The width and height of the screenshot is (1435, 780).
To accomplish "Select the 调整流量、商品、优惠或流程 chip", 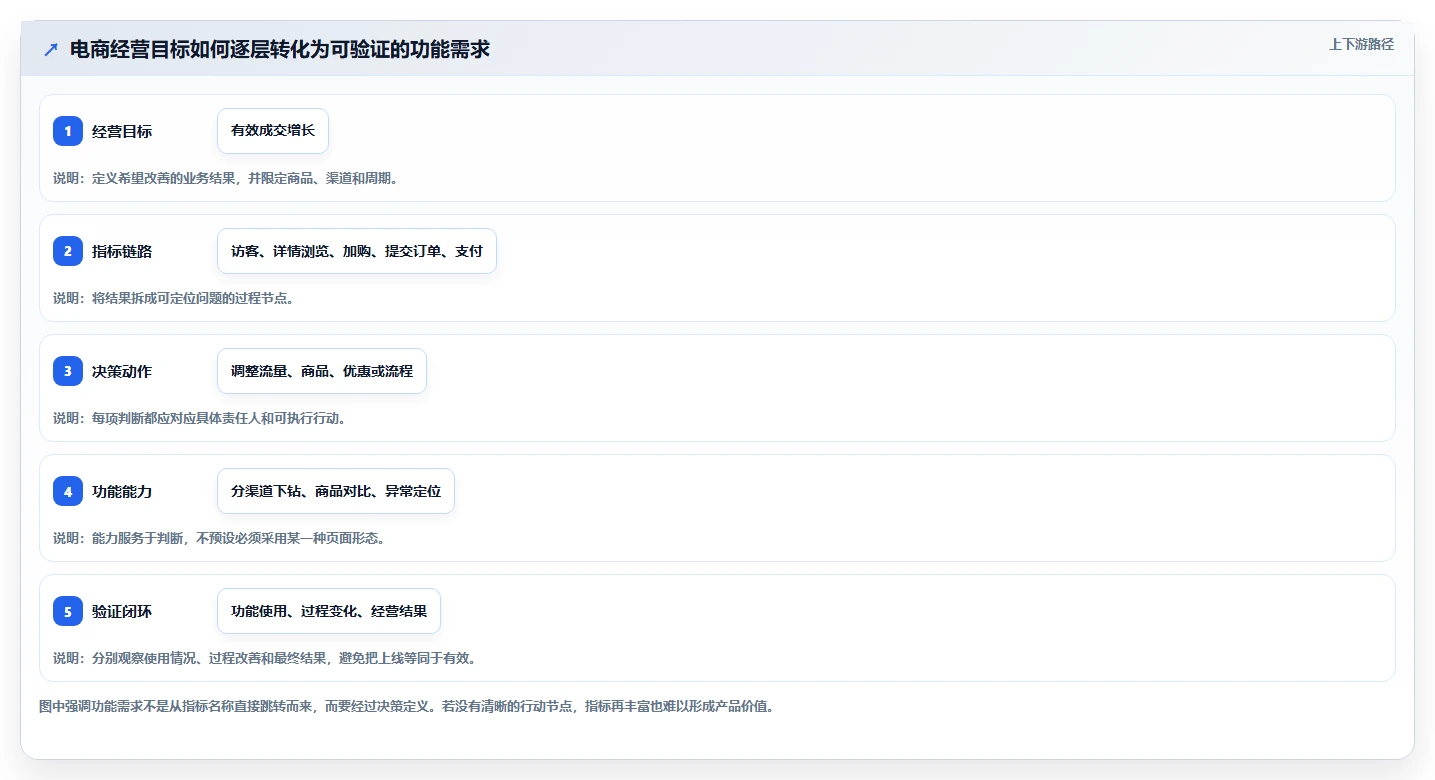I will pos(322,371).
